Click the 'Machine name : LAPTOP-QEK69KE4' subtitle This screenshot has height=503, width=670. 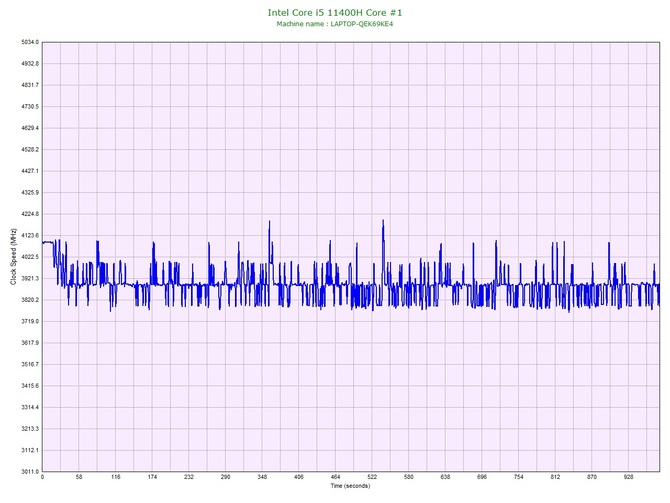click(x=335, y=24)
